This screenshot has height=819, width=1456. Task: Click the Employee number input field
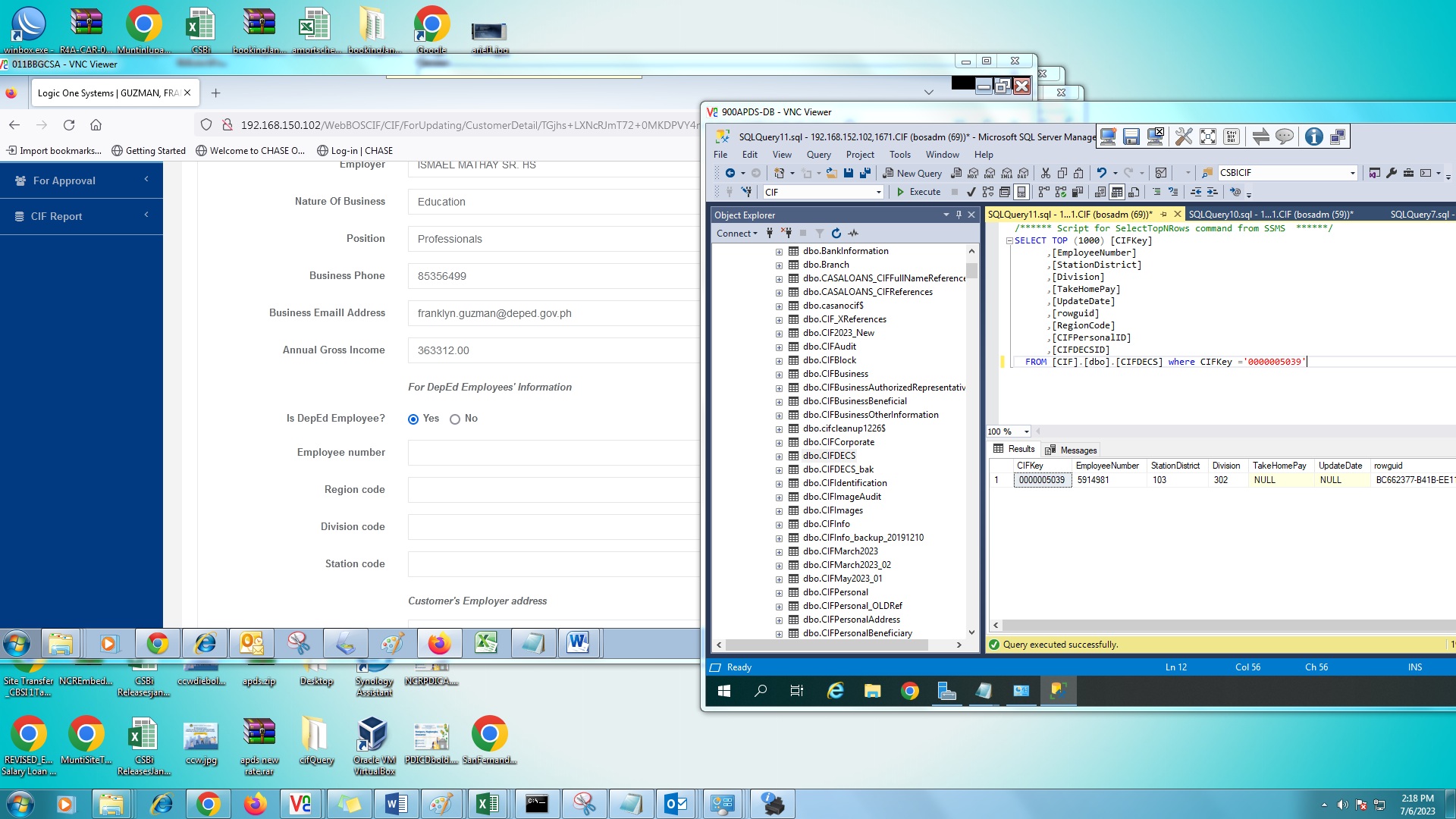coord(554,453)
